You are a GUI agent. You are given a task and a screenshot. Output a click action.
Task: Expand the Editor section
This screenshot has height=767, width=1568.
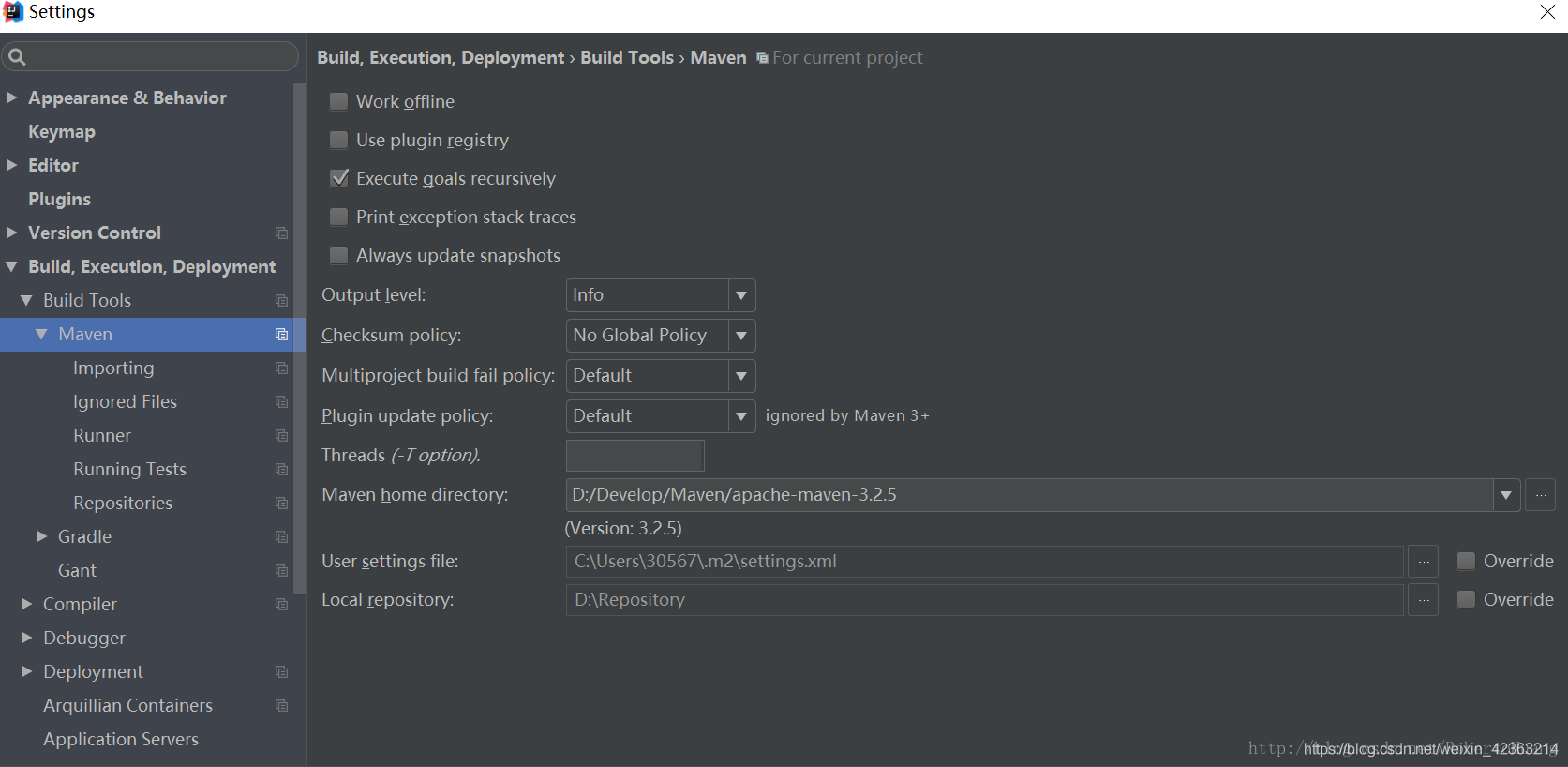pyautogui.click(x=12, y=165)
